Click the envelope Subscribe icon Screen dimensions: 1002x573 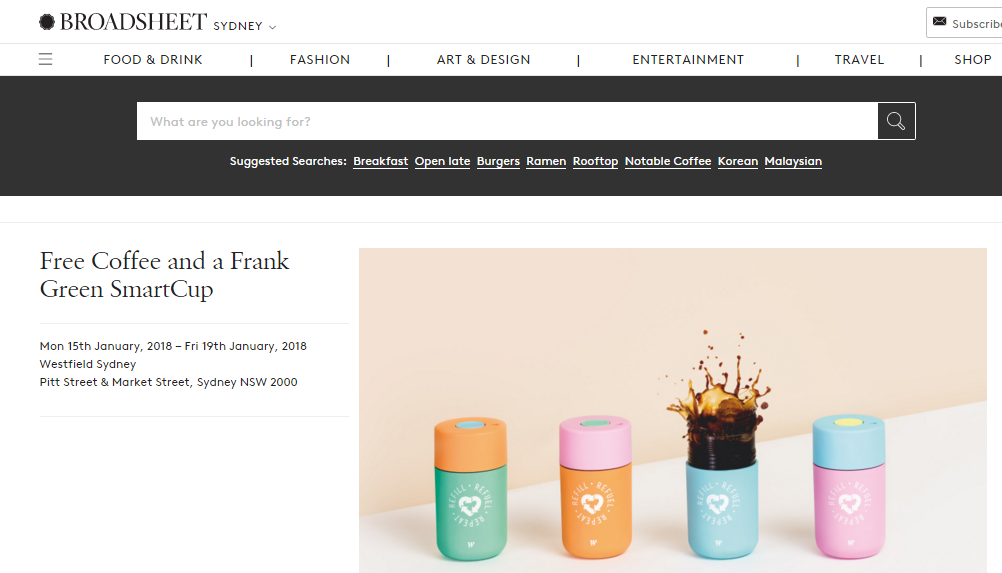pos(939,22)
